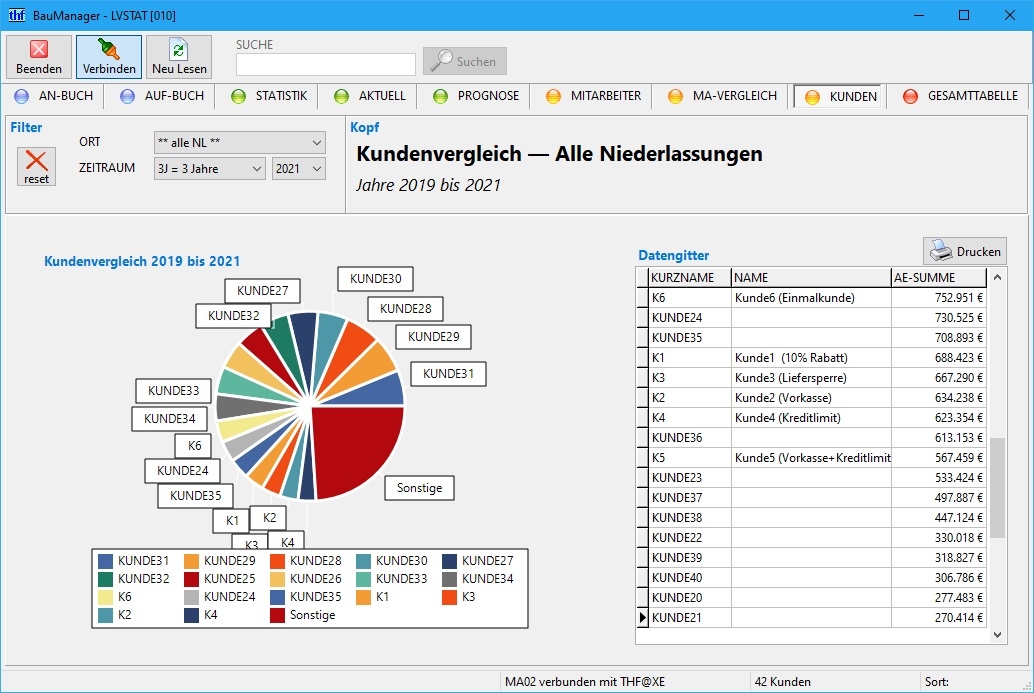Expand the ORT dropdown showing alle NL
Screen dimensions: 1034x693
pyautogui.click(x=240, y=142)
